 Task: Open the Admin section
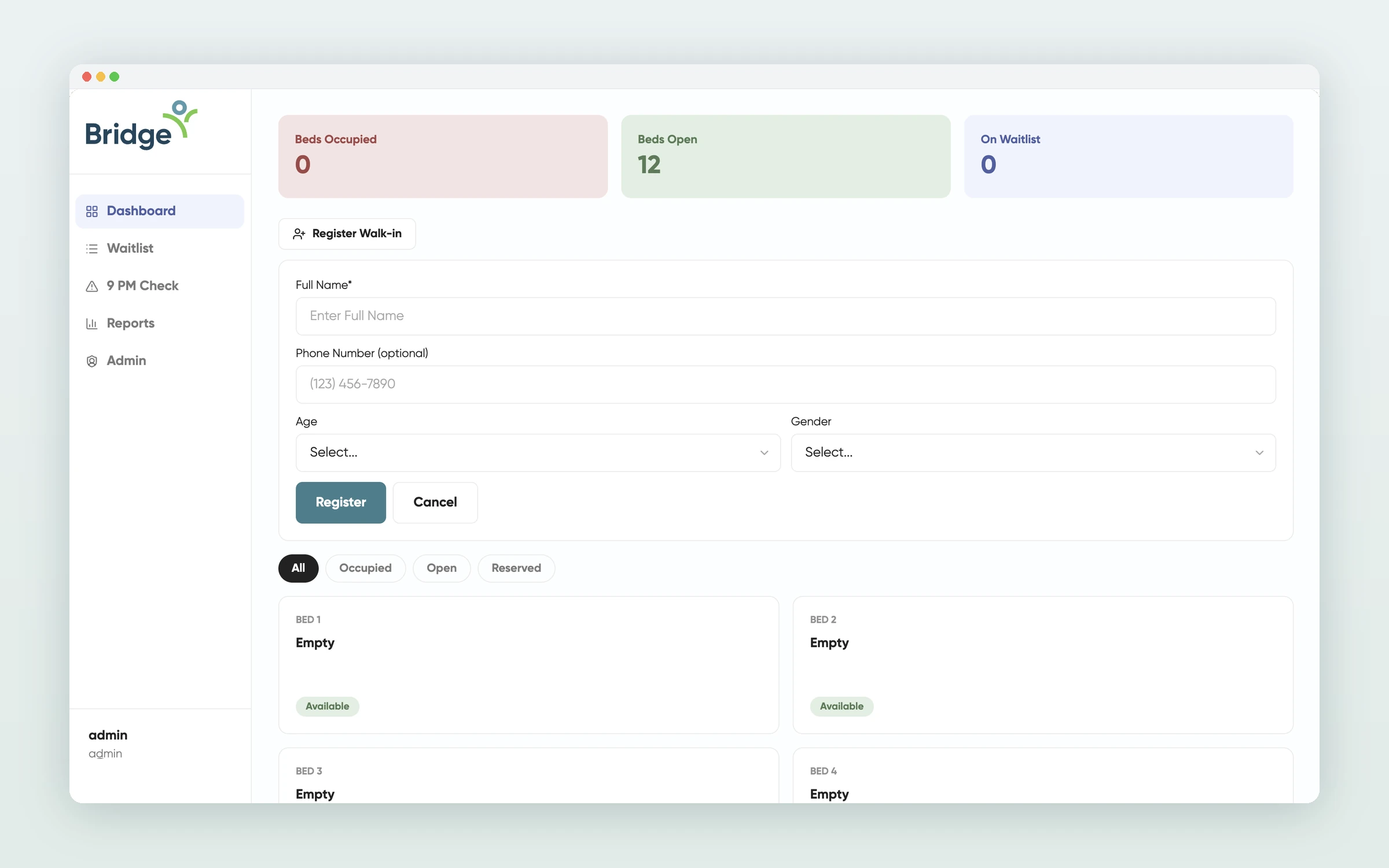tap(160, 361)
